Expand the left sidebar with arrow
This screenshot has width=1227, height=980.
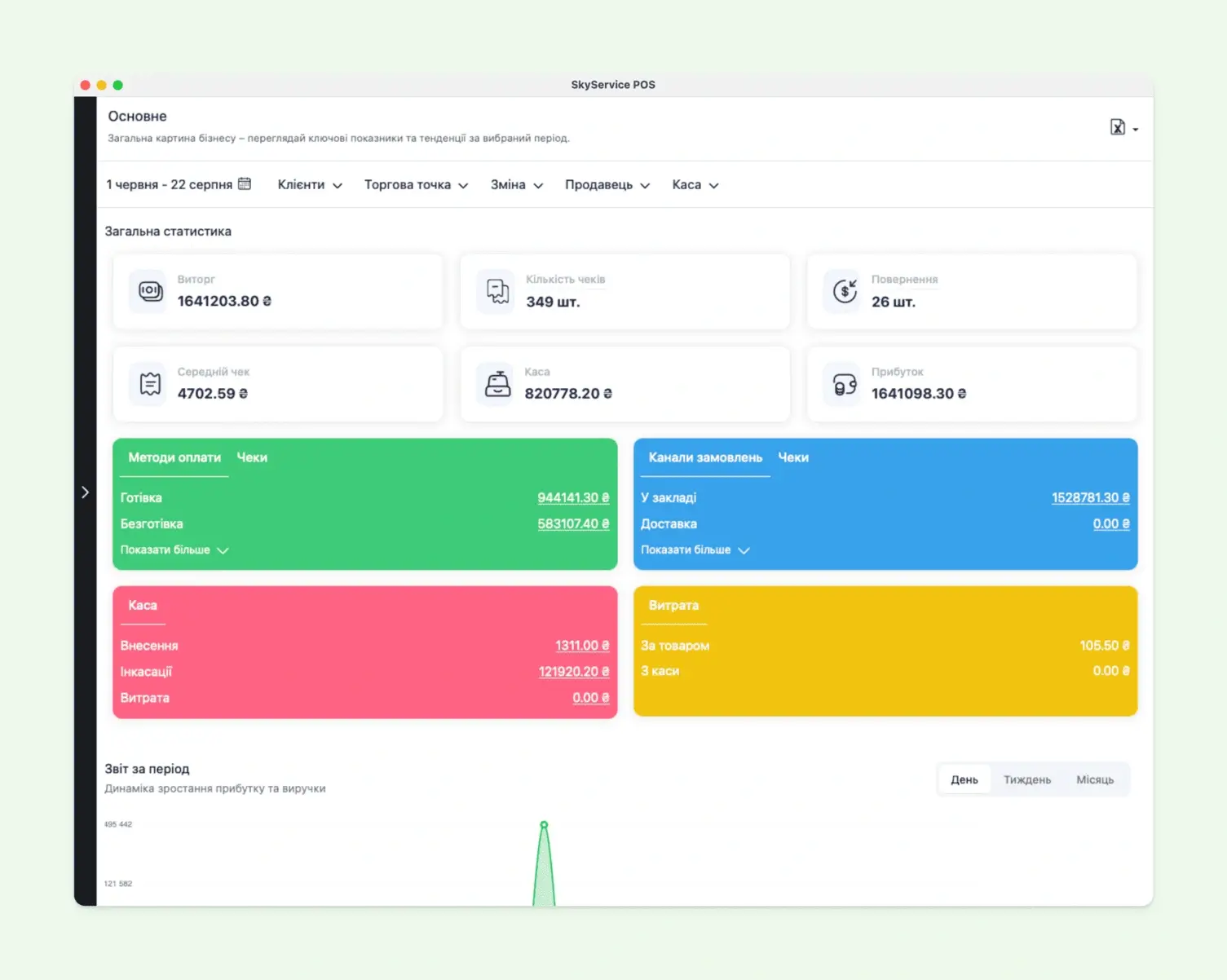click(85, 492)
